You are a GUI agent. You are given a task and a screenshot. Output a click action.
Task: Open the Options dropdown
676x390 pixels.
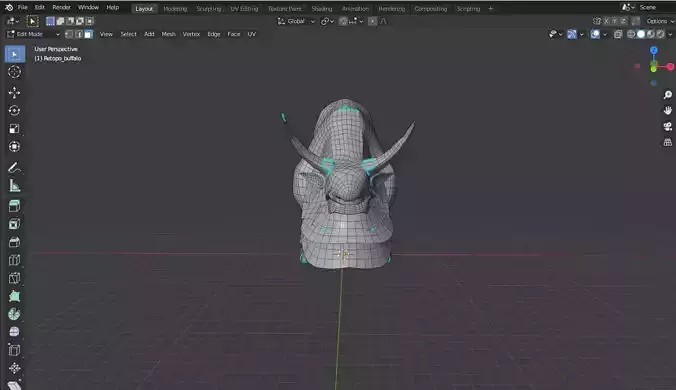click(x=660, y=21)
